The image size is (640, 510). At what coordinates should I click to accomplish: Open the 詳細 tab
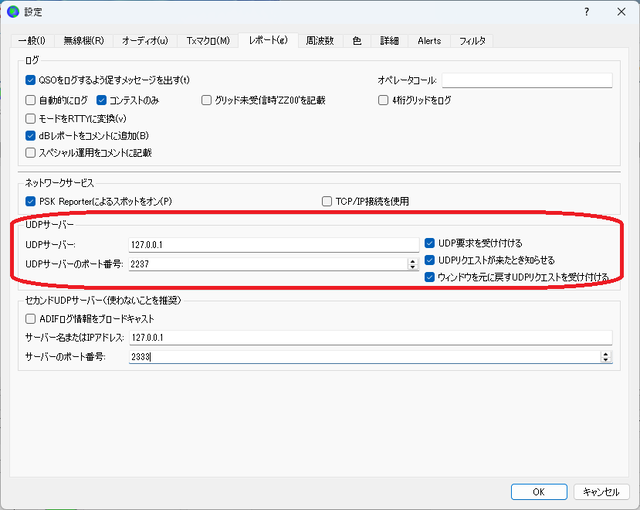pos(389,41)
